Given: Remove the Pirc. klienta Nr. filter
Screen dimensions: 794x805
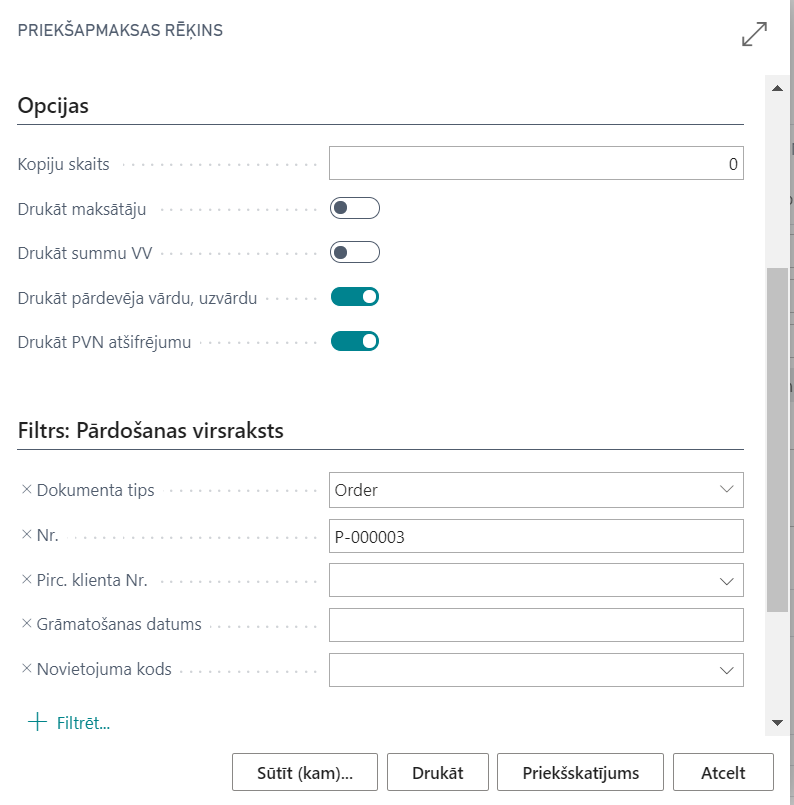Looking at the screenshot, I should pyautogui.click(x=27, y=579).
